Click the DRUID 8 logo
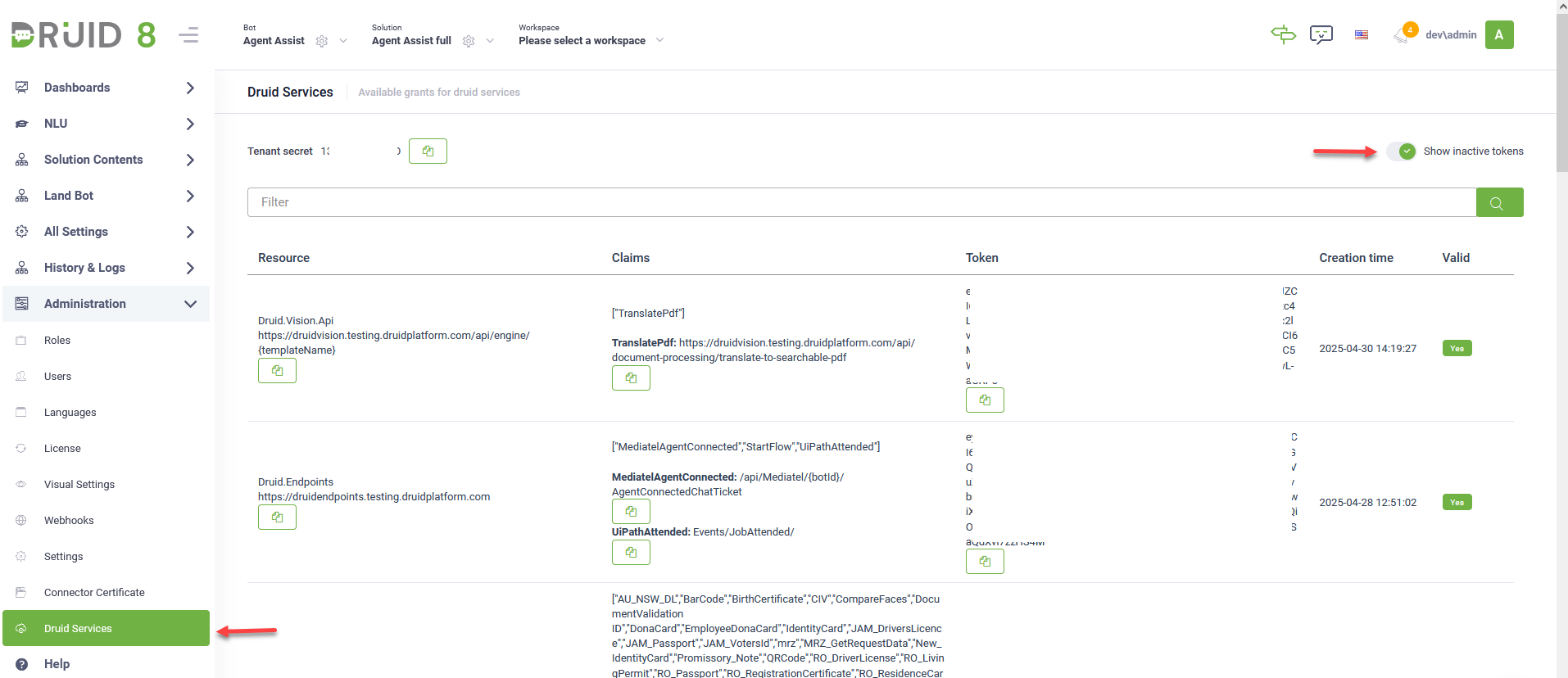This screenshot has height=678, width=1568. click(x=83, y=35)
